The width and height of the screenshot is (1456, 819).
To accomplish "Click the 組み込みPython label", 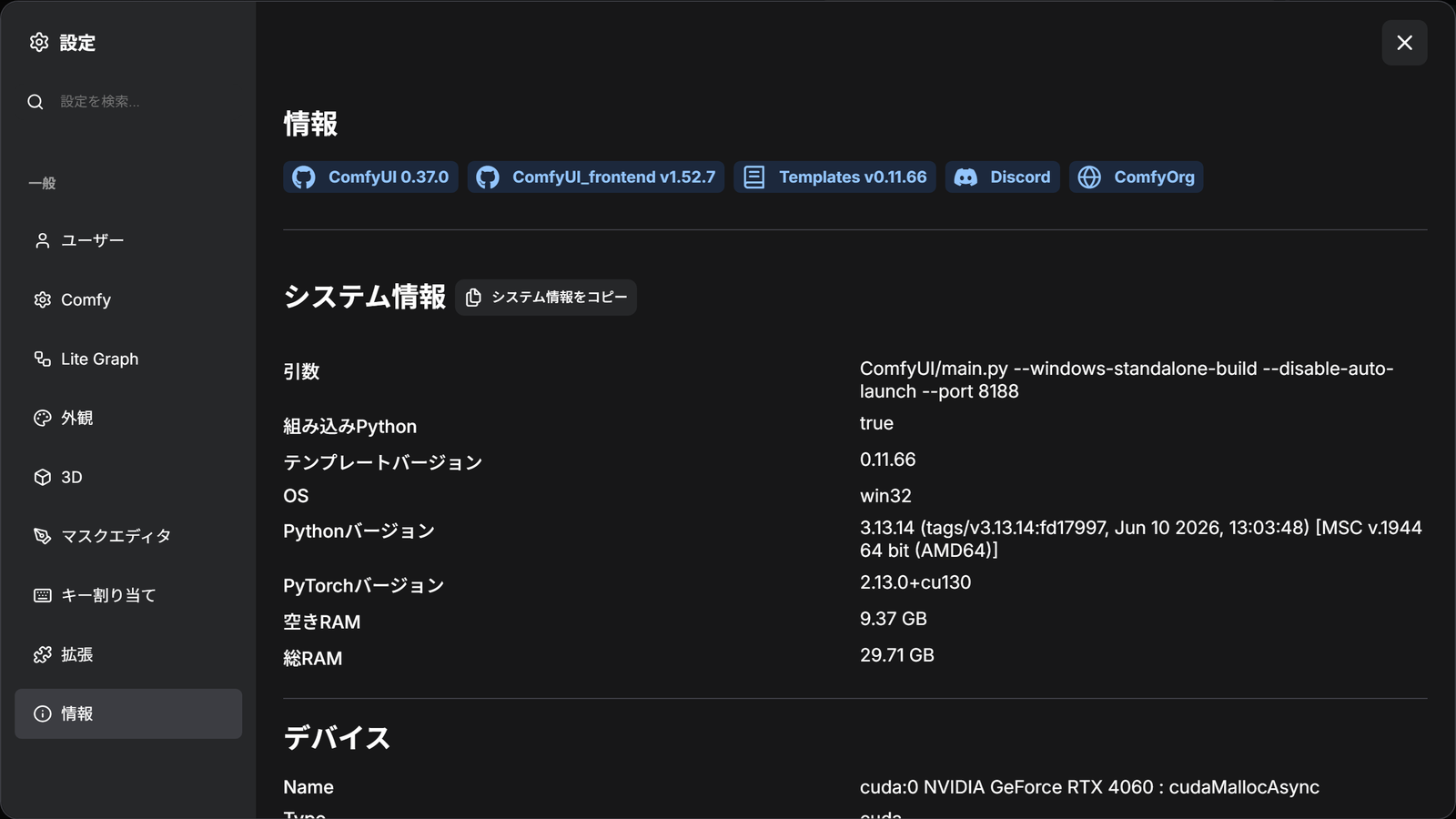I will [x=349, y=426].
